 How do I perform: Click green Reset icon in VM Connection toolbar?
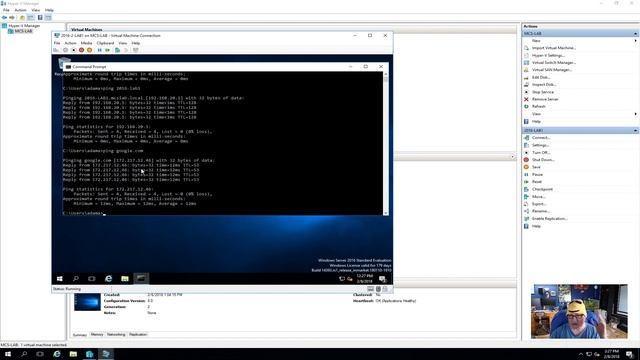(107, 50)
